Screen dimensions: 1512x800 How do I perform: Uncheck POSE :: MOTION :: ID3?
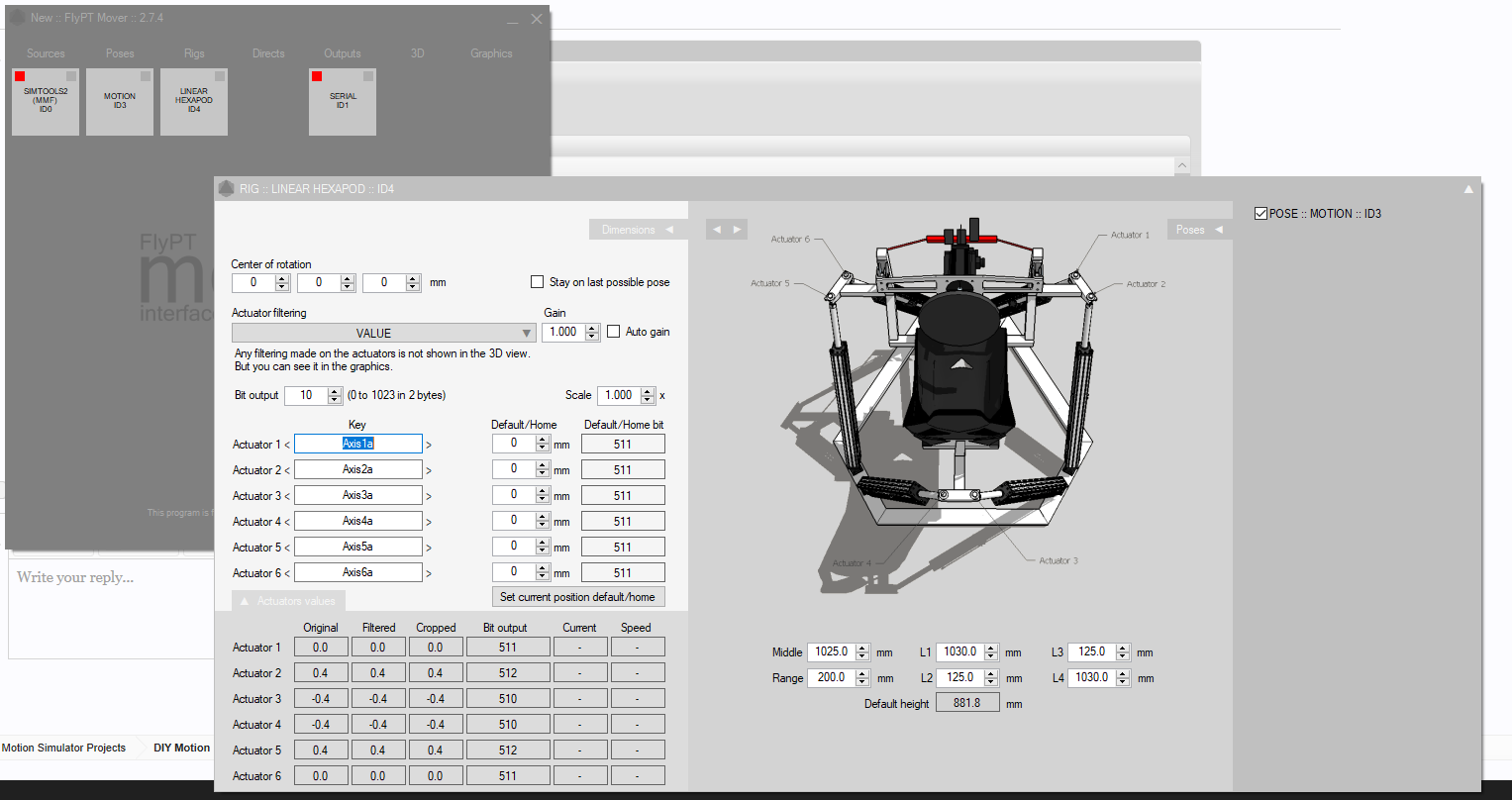(1260, 214)
